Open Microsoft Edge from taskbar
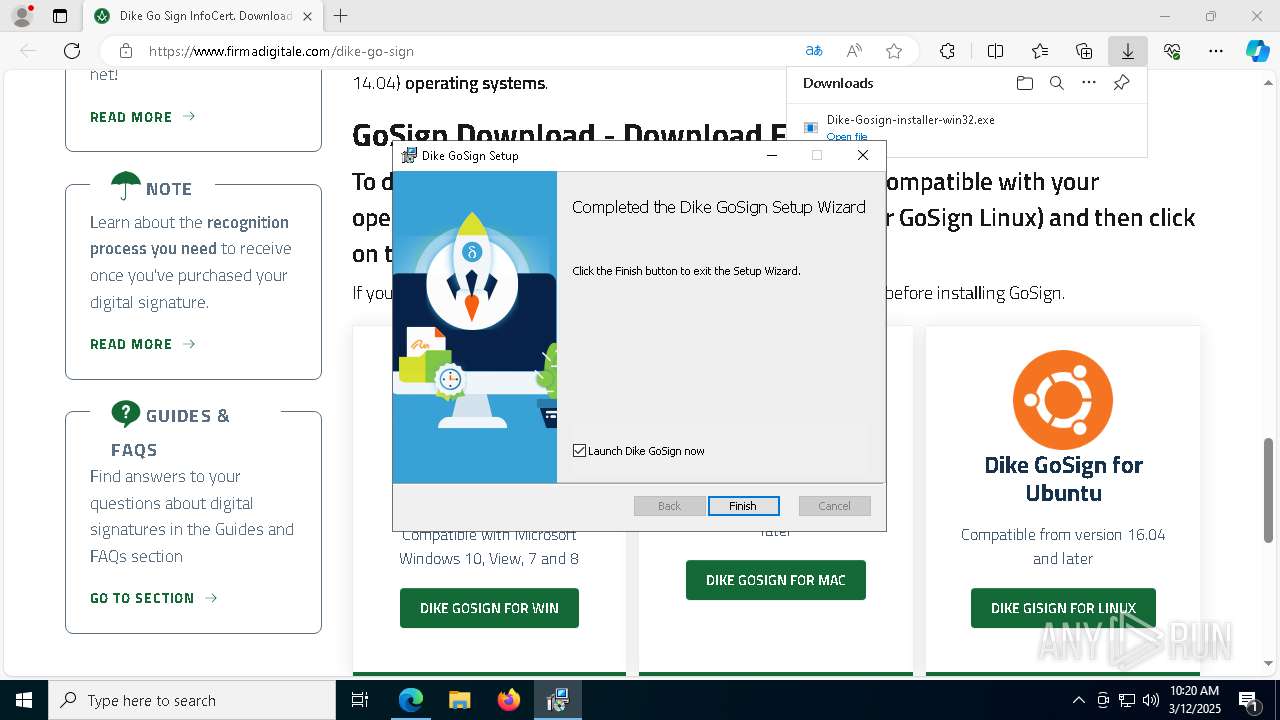This screenshot has height=720, width=1280. click(411, 700)
